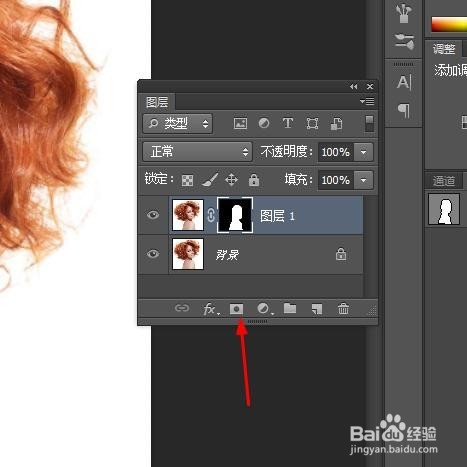Hide 背景 layer visibility eye
Viewport: 467px width, 467px height.
[153, 254]
